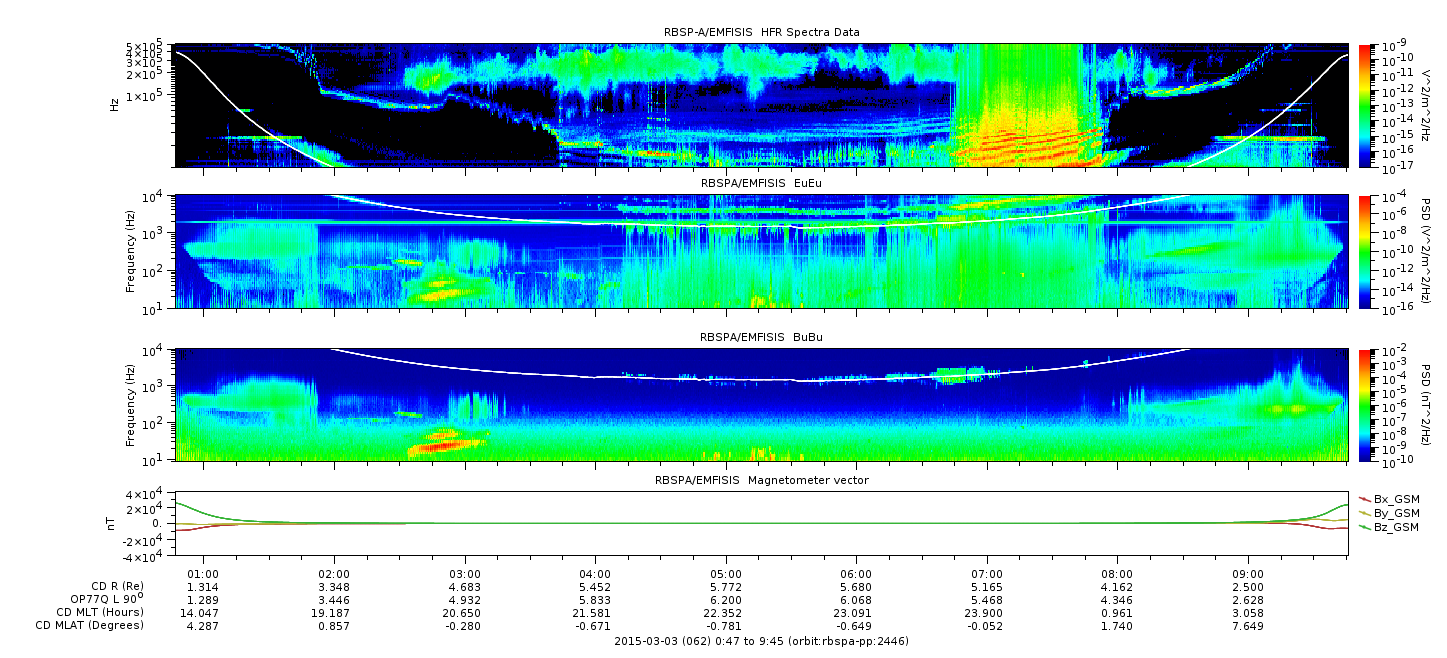The image size is (1447, 658).
Task: Click the HFR Spectra Data plot title
Action: (761, 33)
